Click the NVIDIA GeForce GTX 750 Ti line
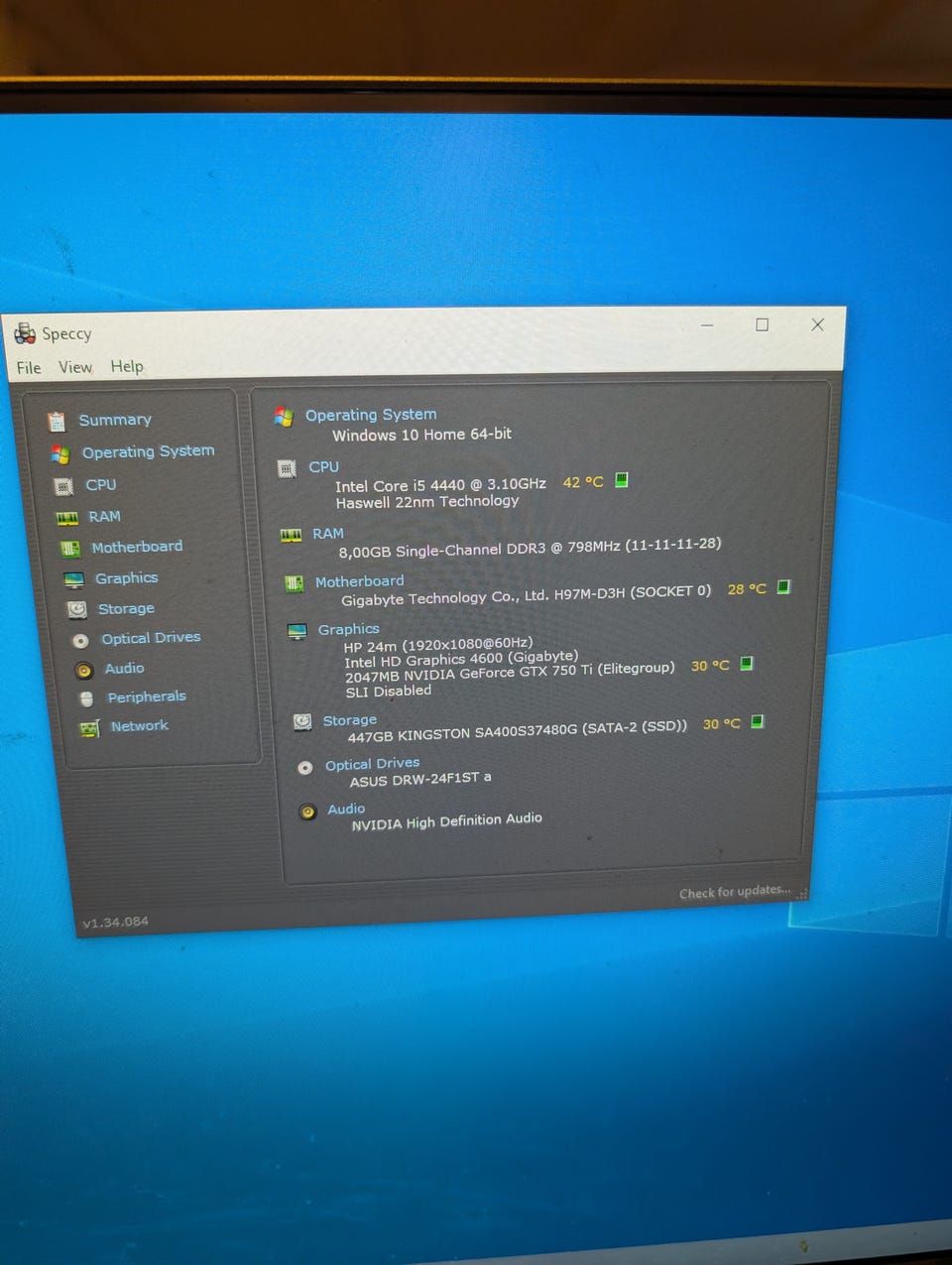952x1265 pixels. pos(510,673)
